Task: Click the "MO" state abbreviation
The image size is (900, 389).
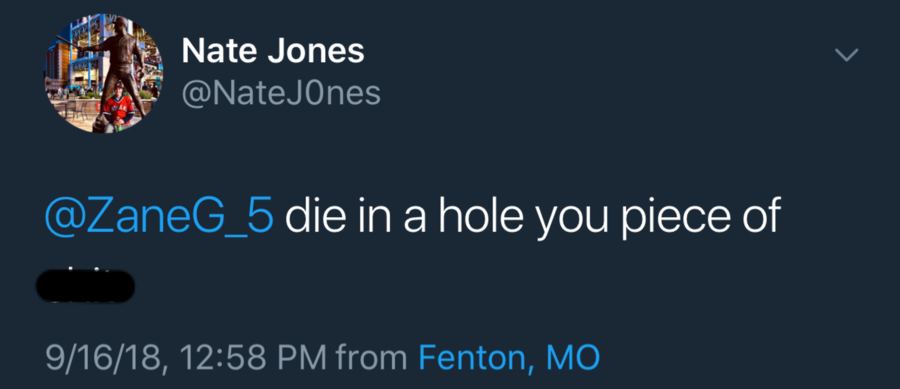Action: (x=573, y=357)
